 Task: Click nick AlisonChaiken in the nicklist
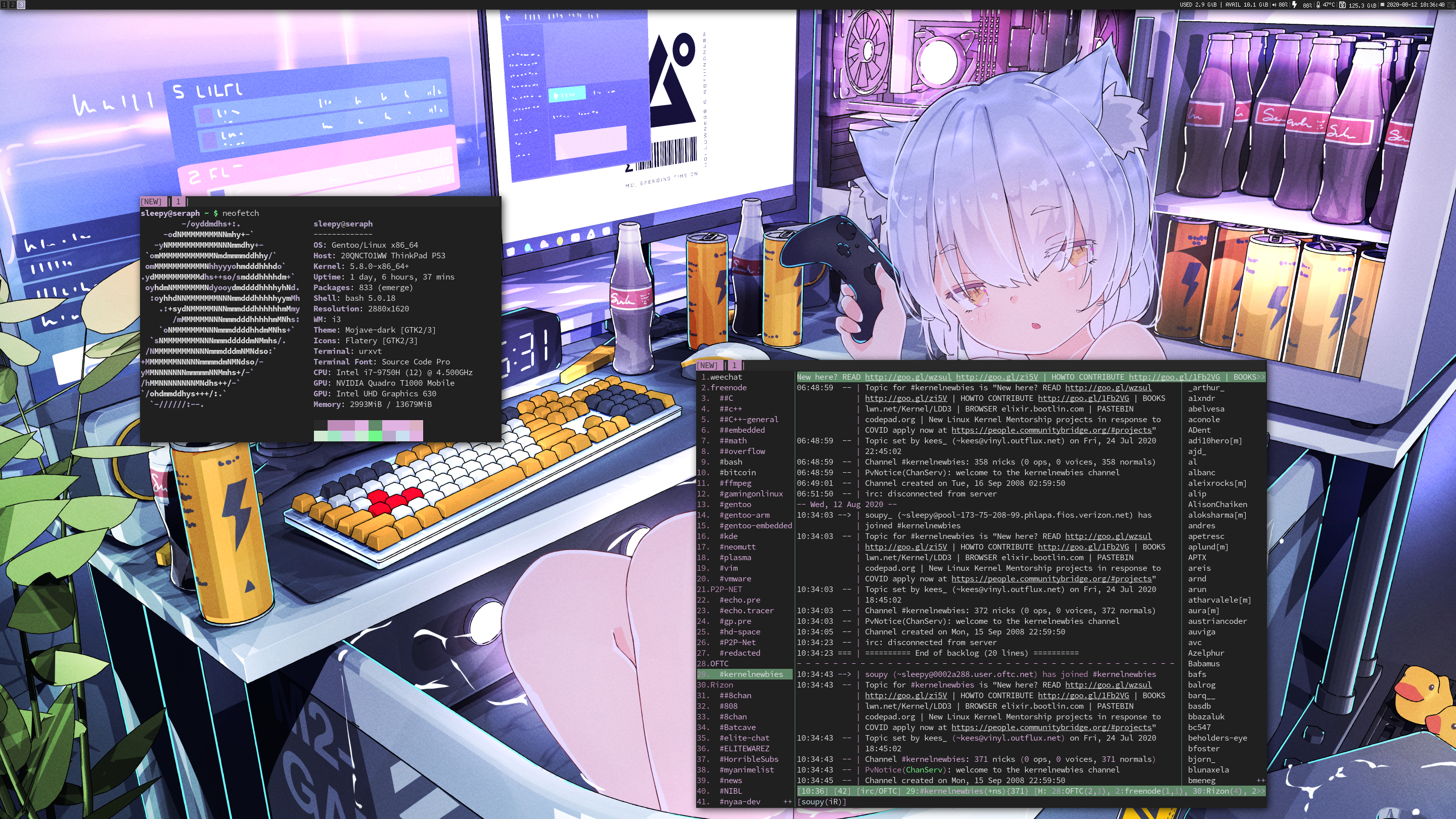(x=1217, y=504)
